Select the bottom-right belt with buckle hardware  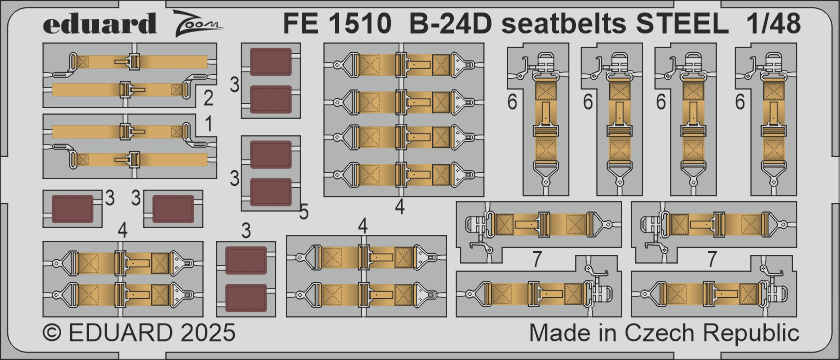pos(714,287)
